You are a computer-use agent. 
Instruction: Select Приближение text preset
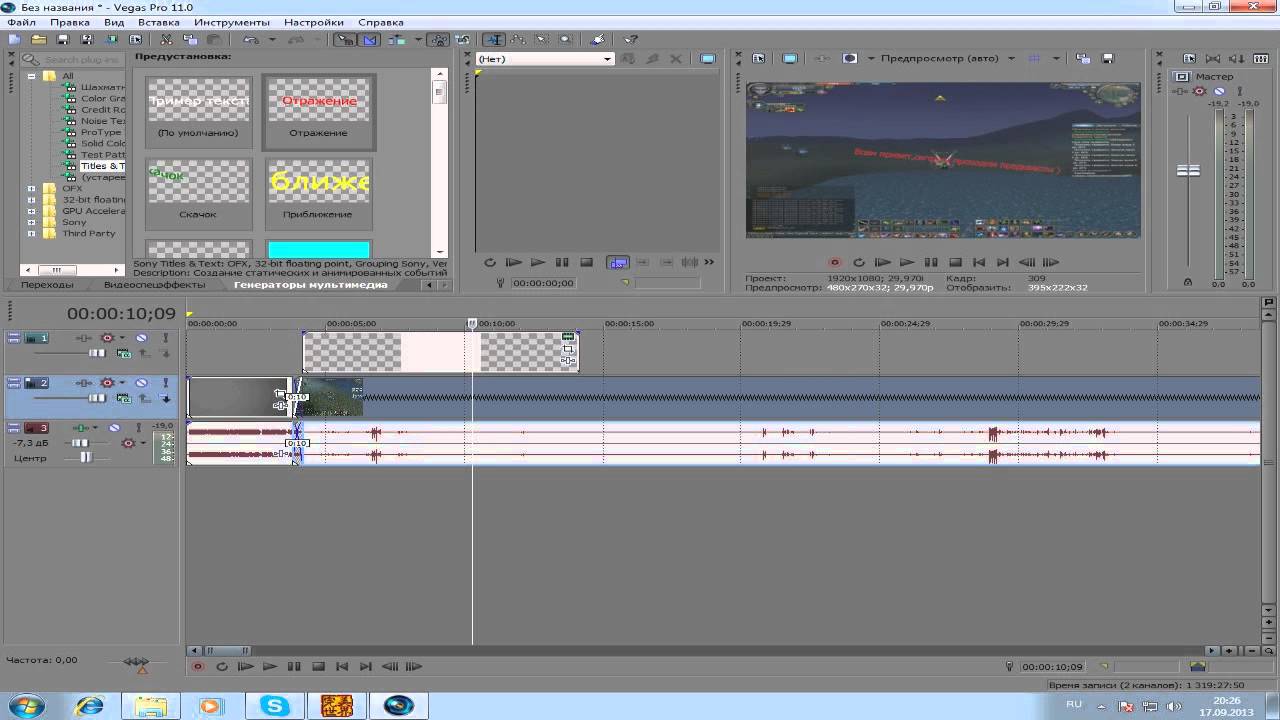[x=318, y=192]
